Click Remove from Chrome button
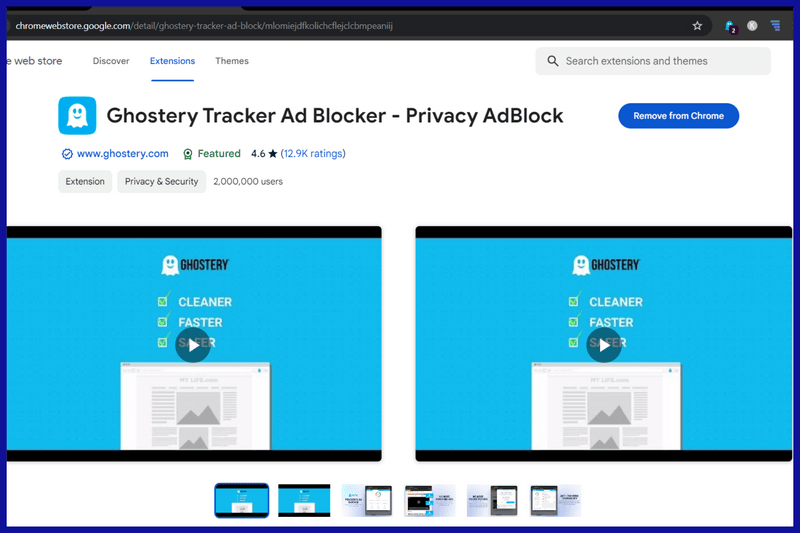 [x=678, y=116]
